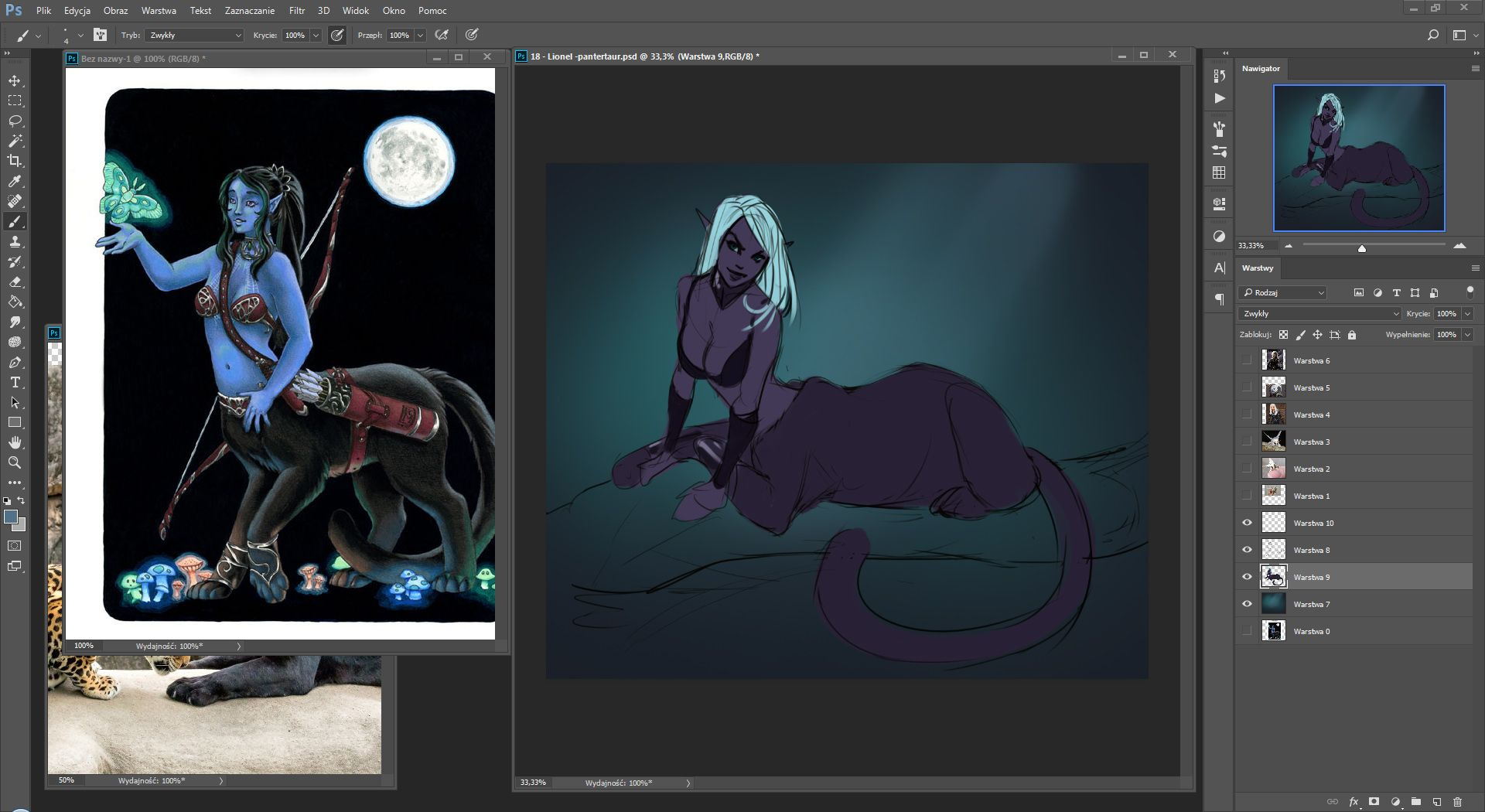
Task: Select the Zoom tool in toolbar
Action: pos(15,462)
